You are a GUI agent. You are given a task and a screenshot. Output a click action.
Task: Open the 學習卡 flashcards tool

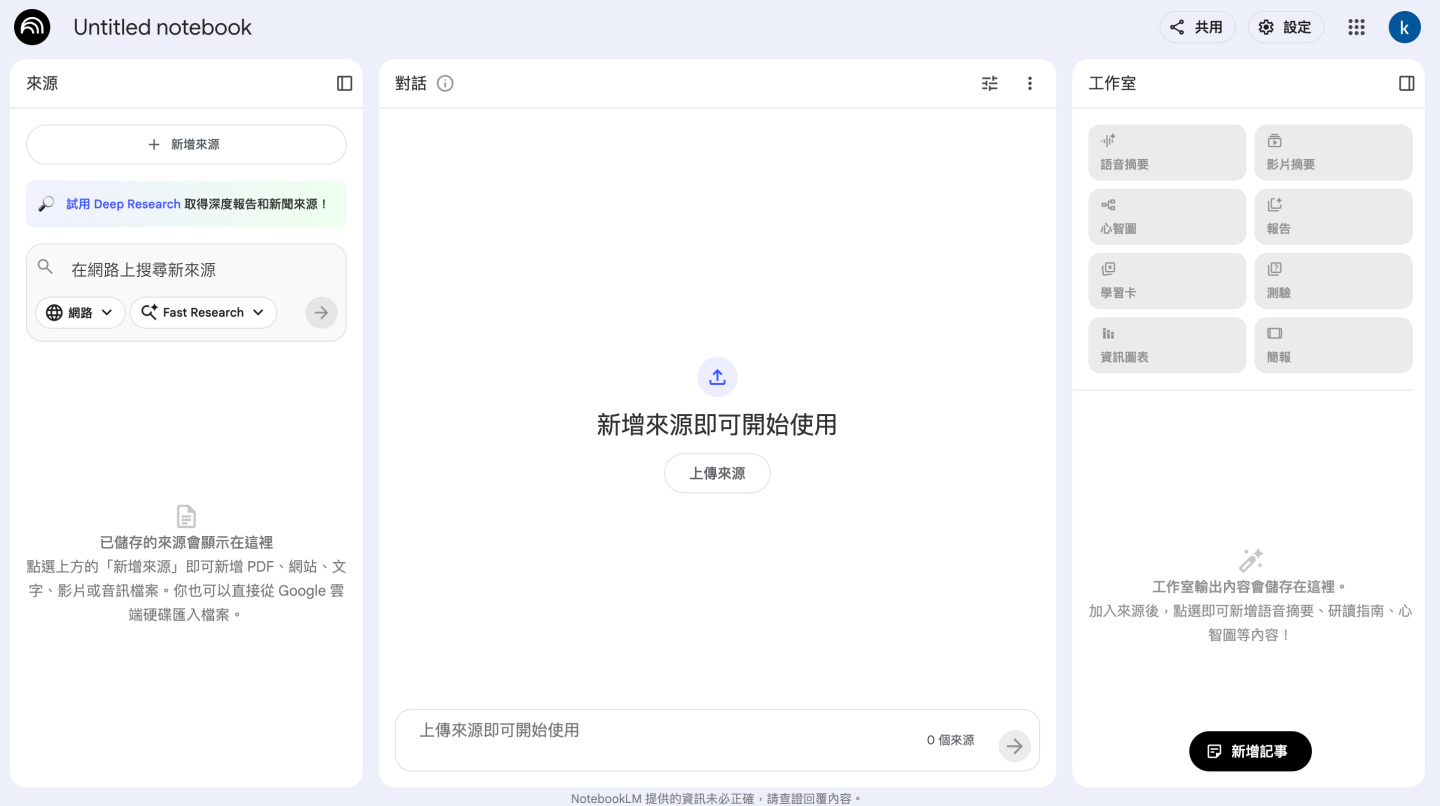[x=1166, y=280]
